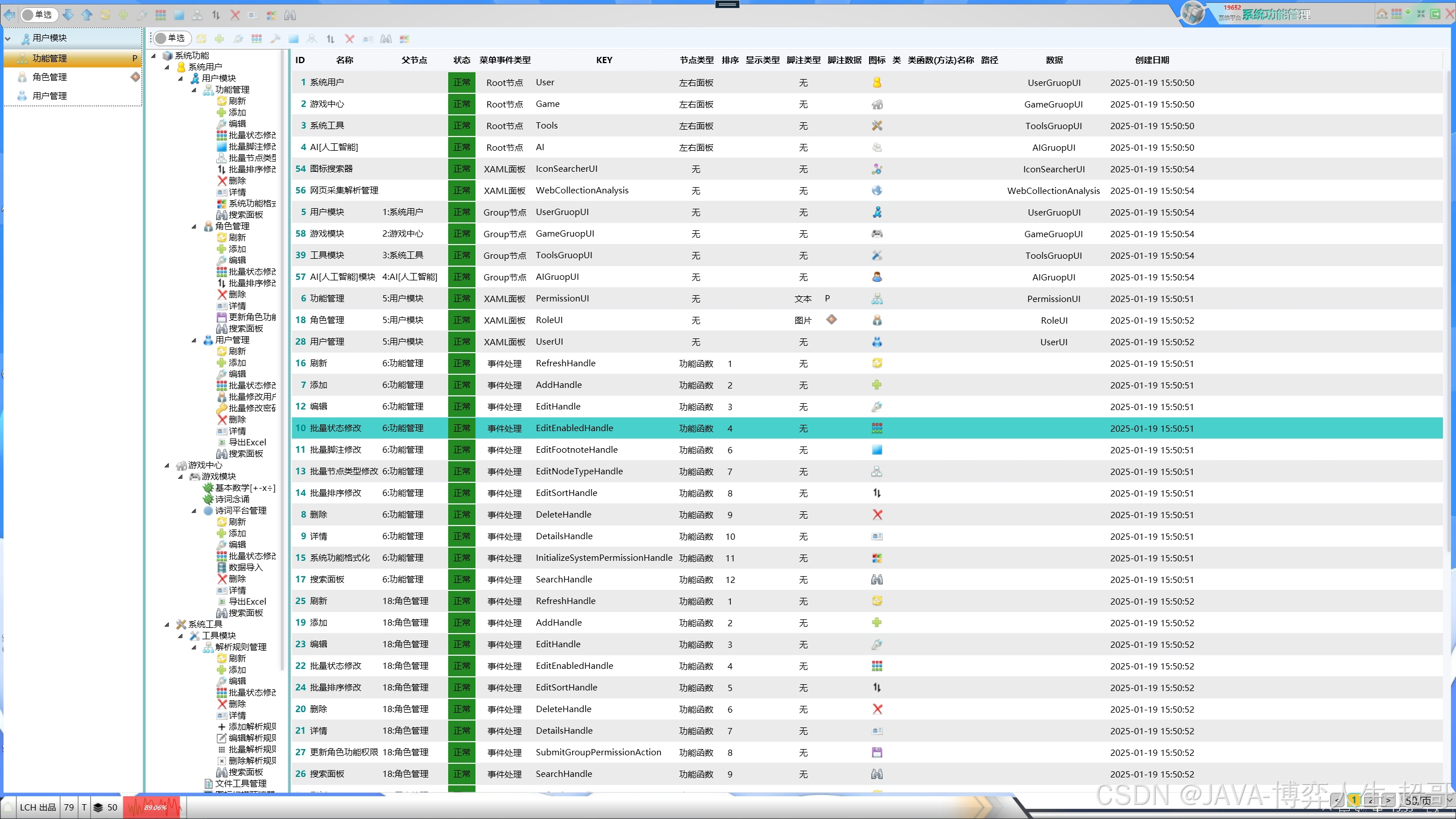The image size is (1456, 819).
Task: Click the green plus add icon in top toolbar
Action: pyautogui.click(x=123, y=15)
